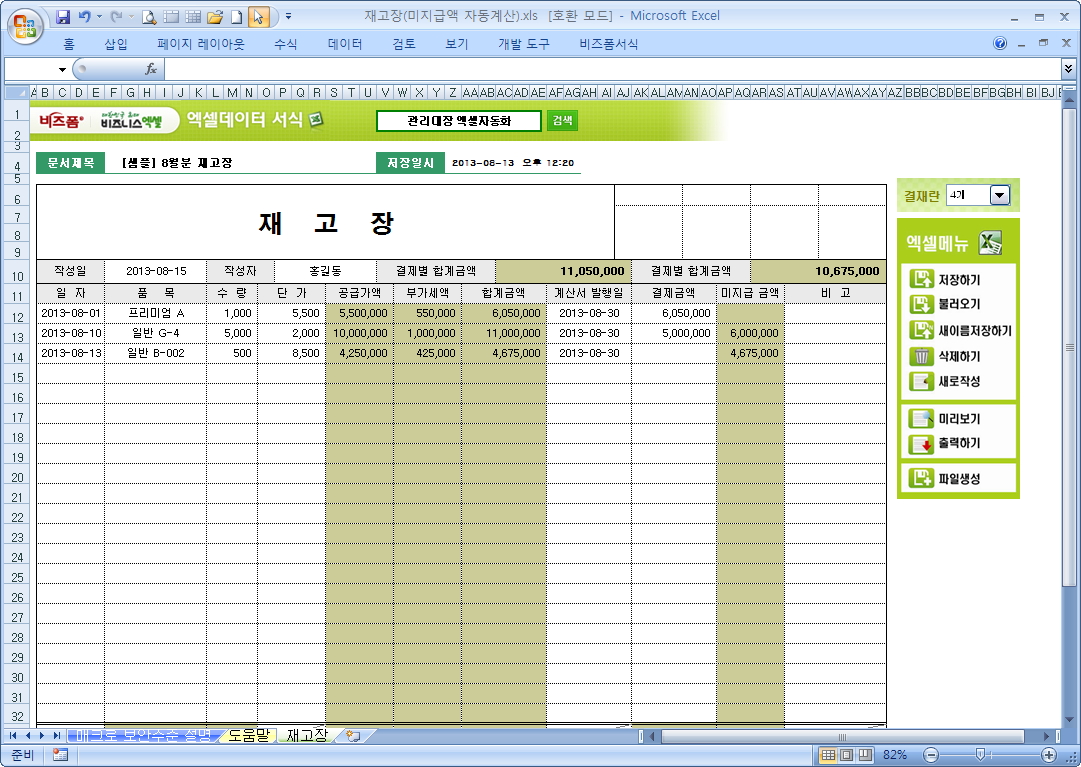Open the 수식 ribbon tab
Screen dimensions: 1081x767
pyautogui.click(x=286, y=44)
